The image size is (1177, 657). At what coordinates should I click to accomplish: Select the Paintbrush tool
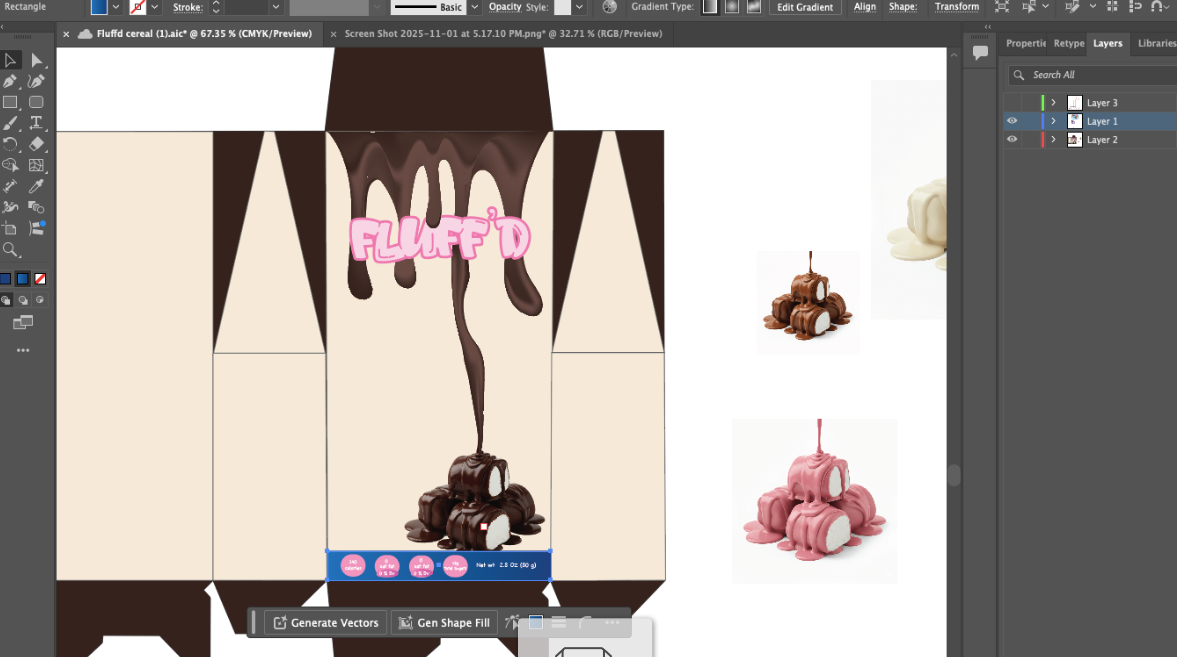pyautogui.click(x=11, y=123)
